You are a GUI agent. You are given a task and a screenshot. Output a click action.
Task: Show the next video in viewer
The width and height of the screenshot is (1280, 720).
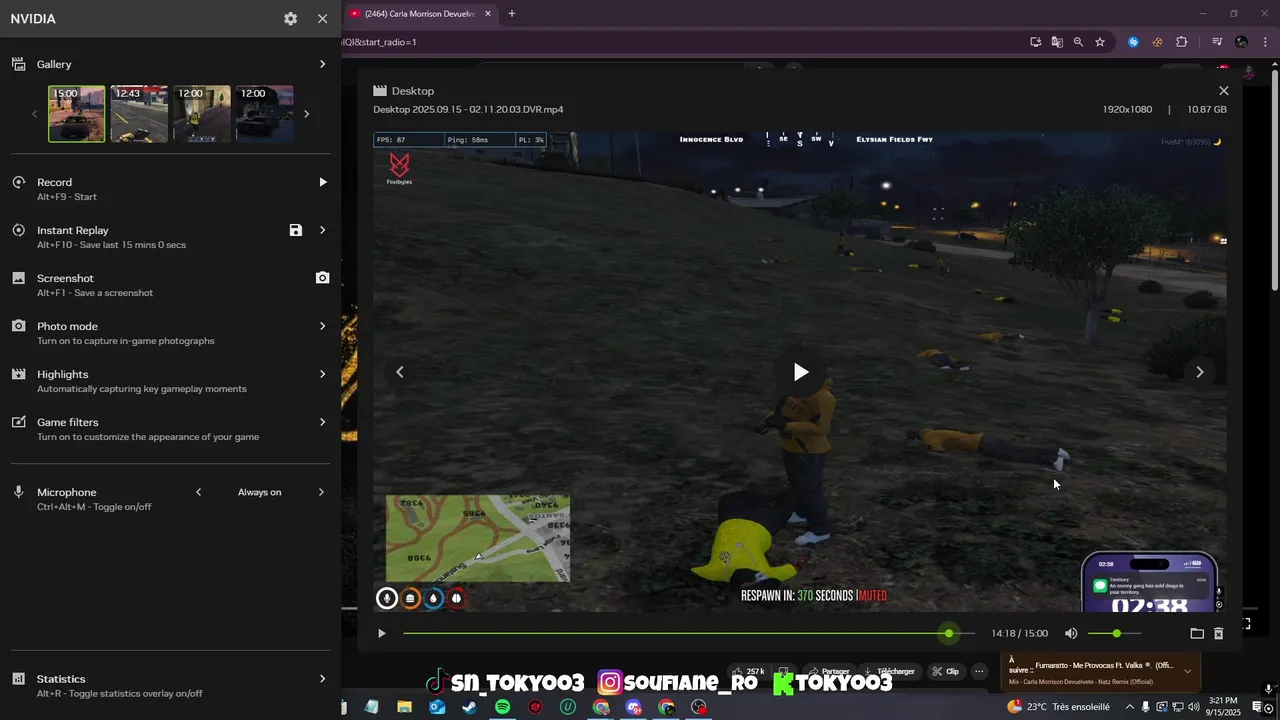point(1200,372)
